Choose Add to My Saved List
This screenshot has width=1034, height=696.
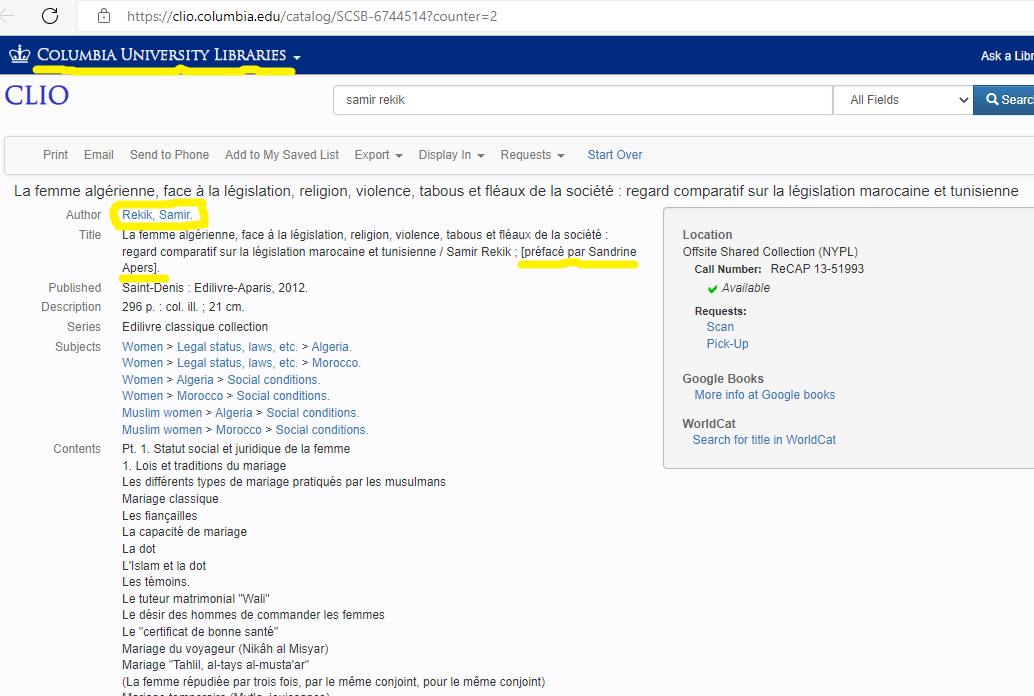pyautogui.click(x=282, y=154)
